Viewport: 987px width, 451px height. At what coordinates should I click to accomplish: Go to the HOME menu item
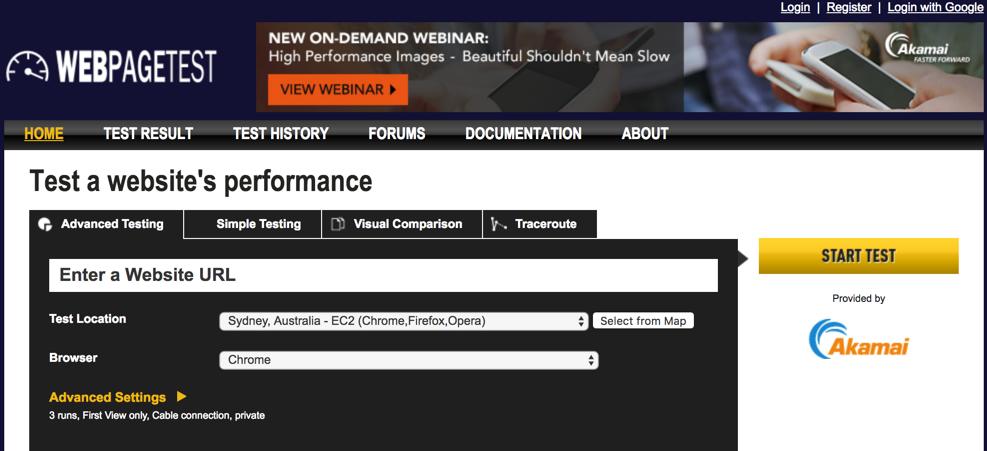44,134
